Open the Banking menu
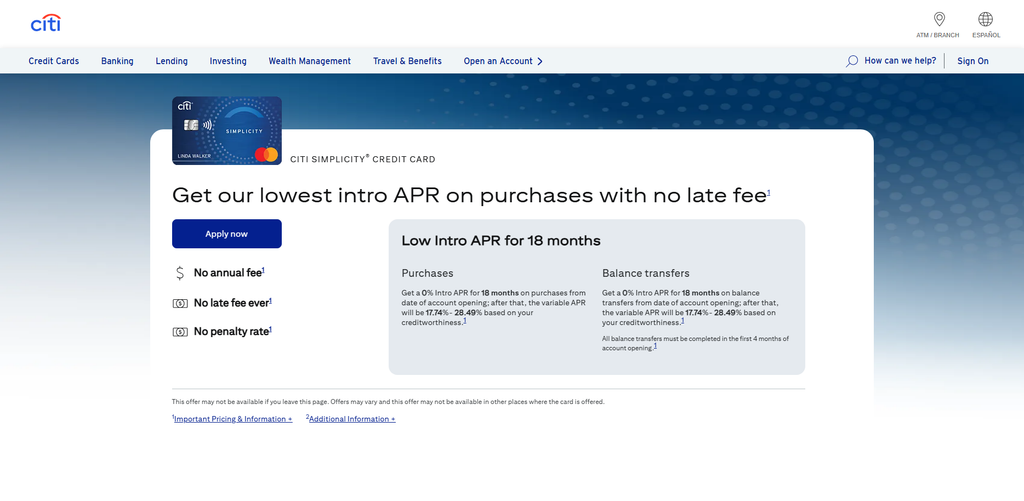The height and width of the screenshot is (501, 1024). tap(117, 61)
